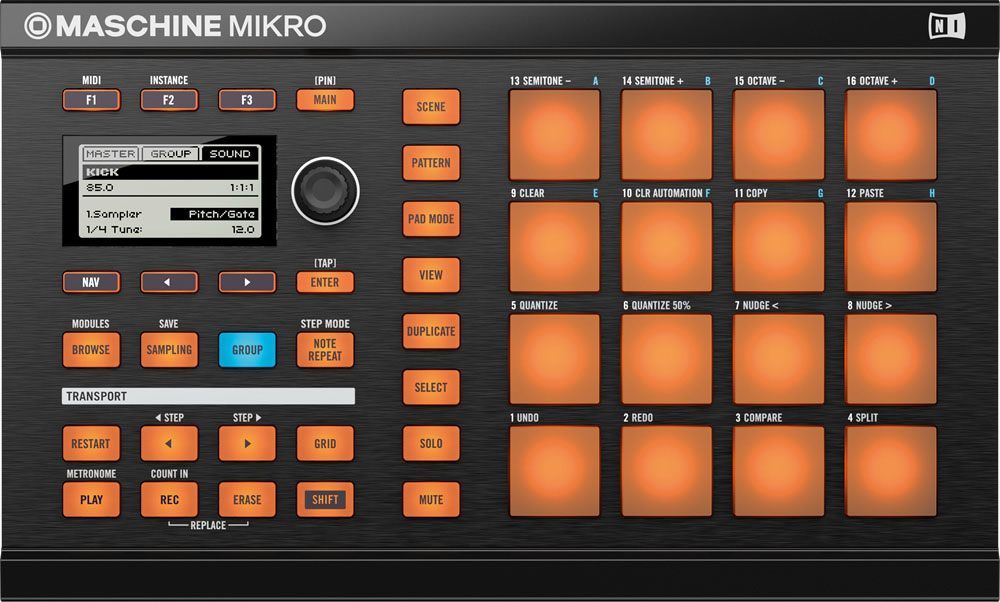Screen dimensions: 1000x602
Task: Open the BROWSE module
Action: pyautogui.click(x=91, y=350)
